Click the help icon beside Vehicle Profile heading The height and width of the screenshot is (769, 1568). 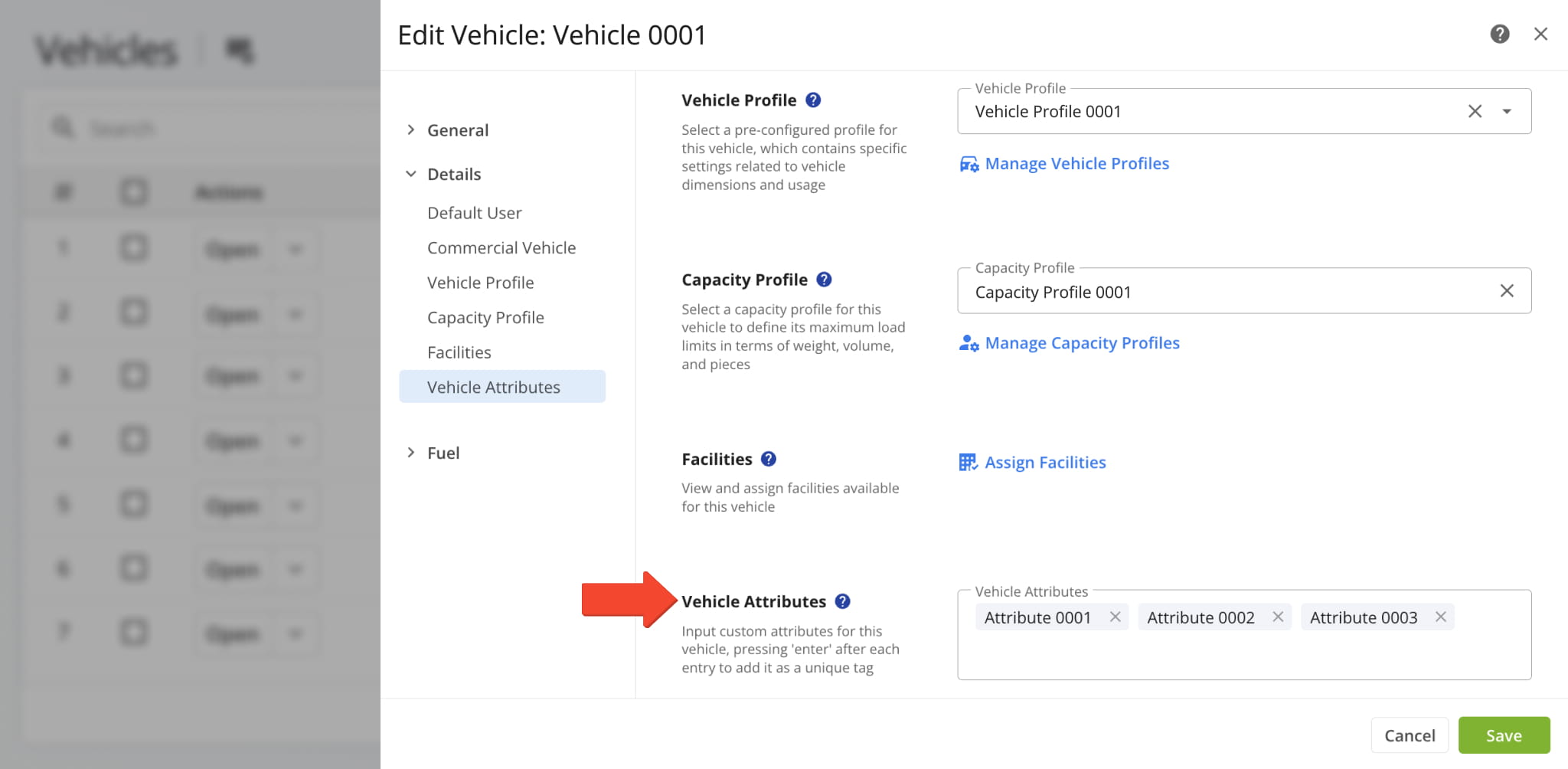click(813, 100)
